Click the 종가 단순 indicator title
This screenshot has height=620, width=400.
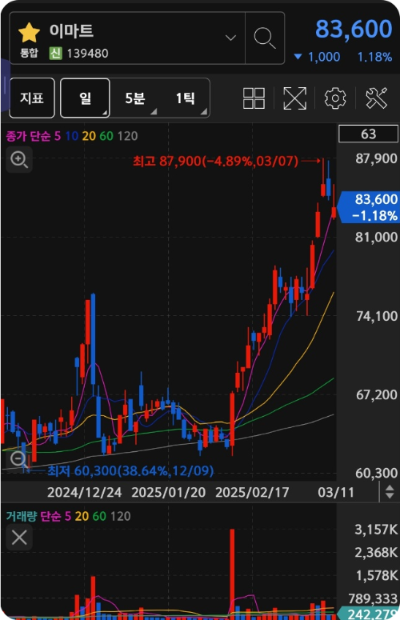(x=28, y=136)
